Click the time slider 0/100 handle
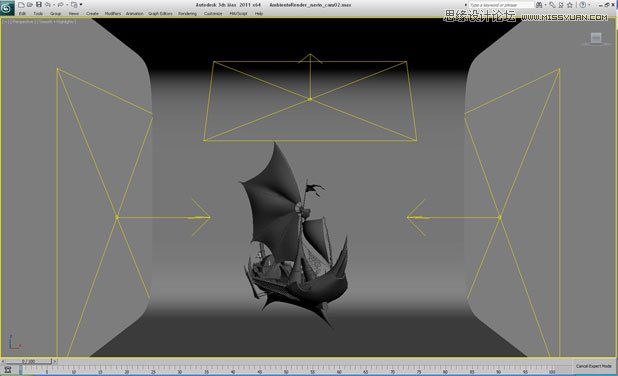The width and height of the screenshot is (618, 376). 28,361
